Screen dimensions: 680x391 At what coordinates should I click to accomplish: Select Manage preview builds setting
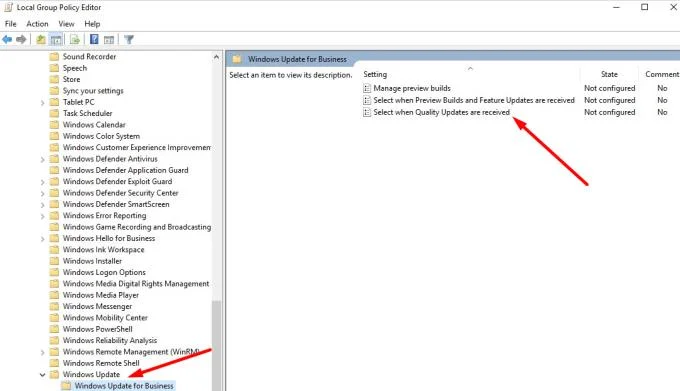point(412,88)
